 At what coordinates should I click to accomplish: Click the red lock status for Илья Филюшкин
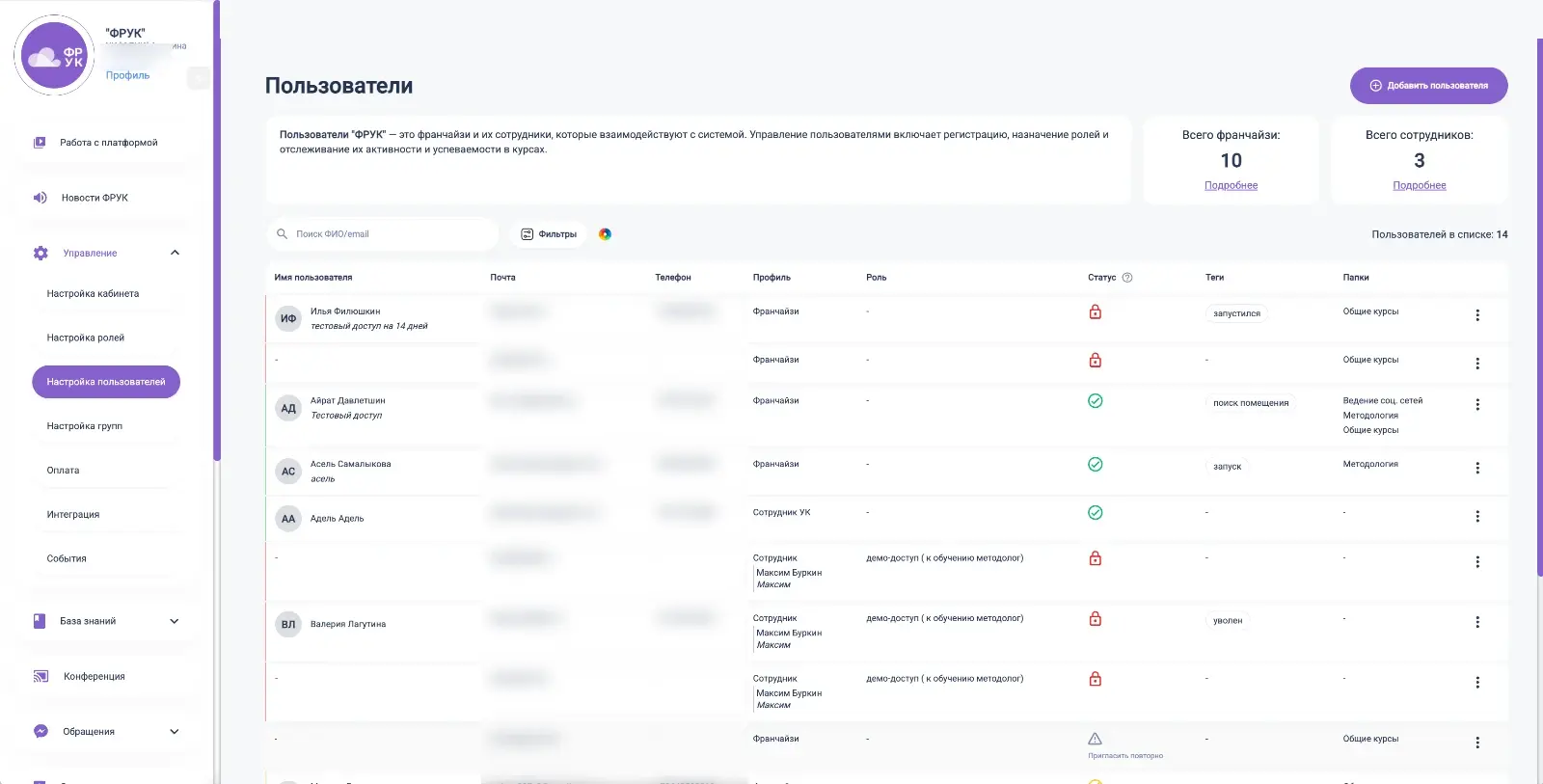1096,311
